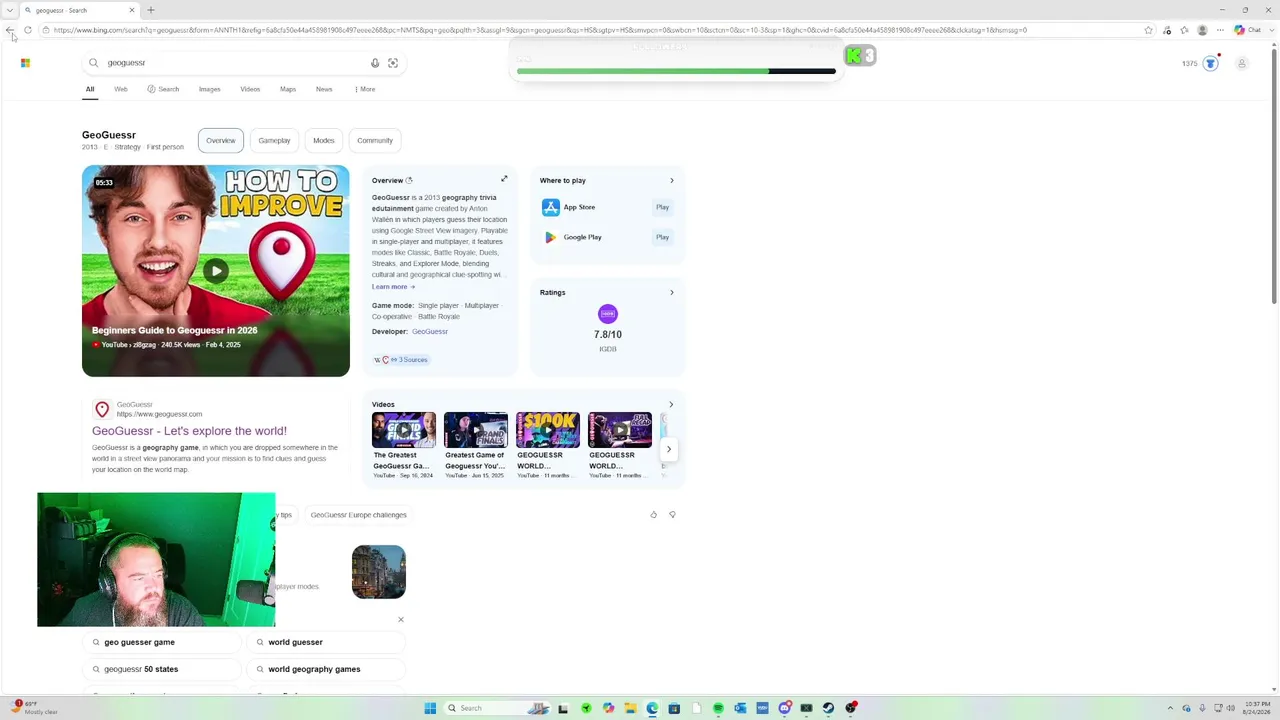This screenshot has height=720, width=1280.
Task: Open the browser profile avatar
Action: tap(1202, 30)
